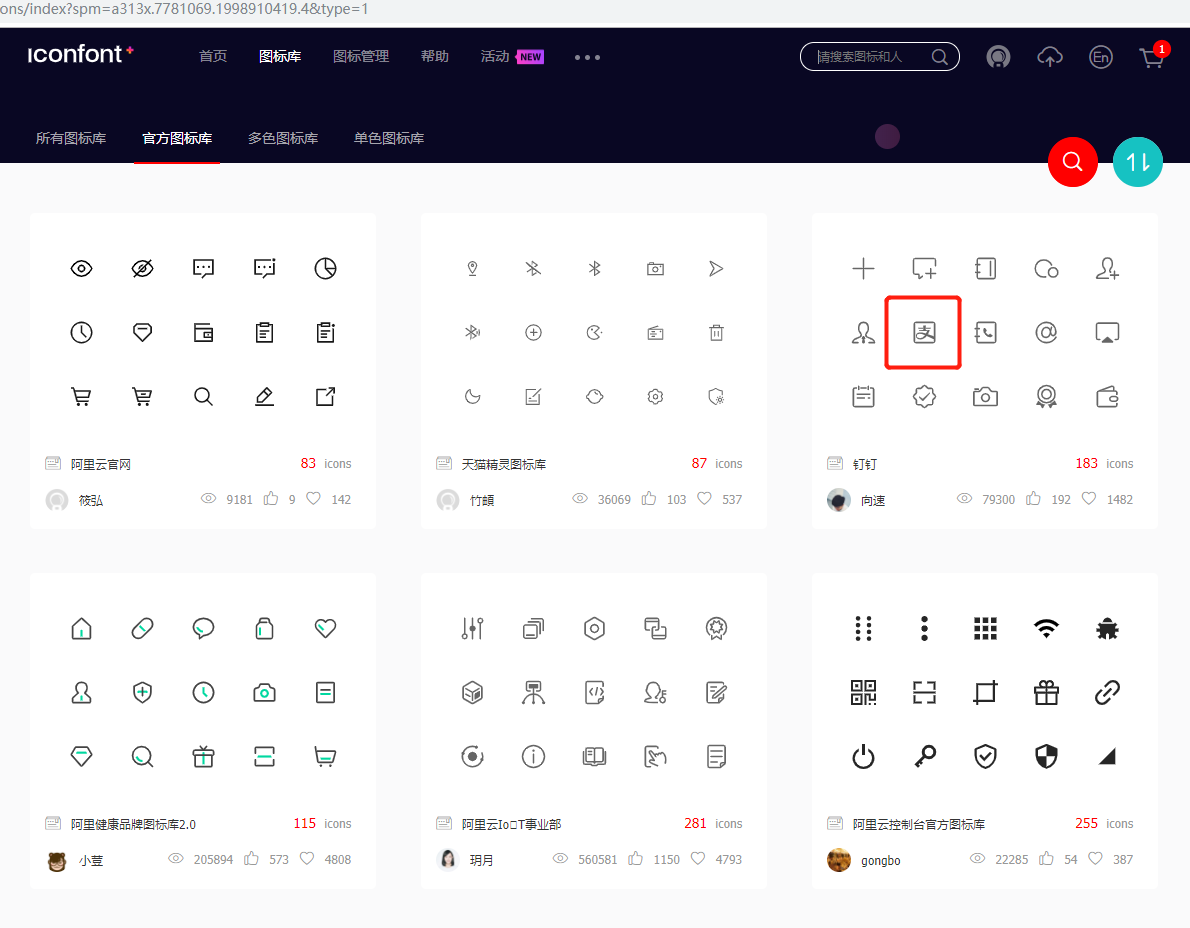Switch to the 多色图标库 tab
Viewport: 1190px width, 928px height.
(x=283, y=139)
